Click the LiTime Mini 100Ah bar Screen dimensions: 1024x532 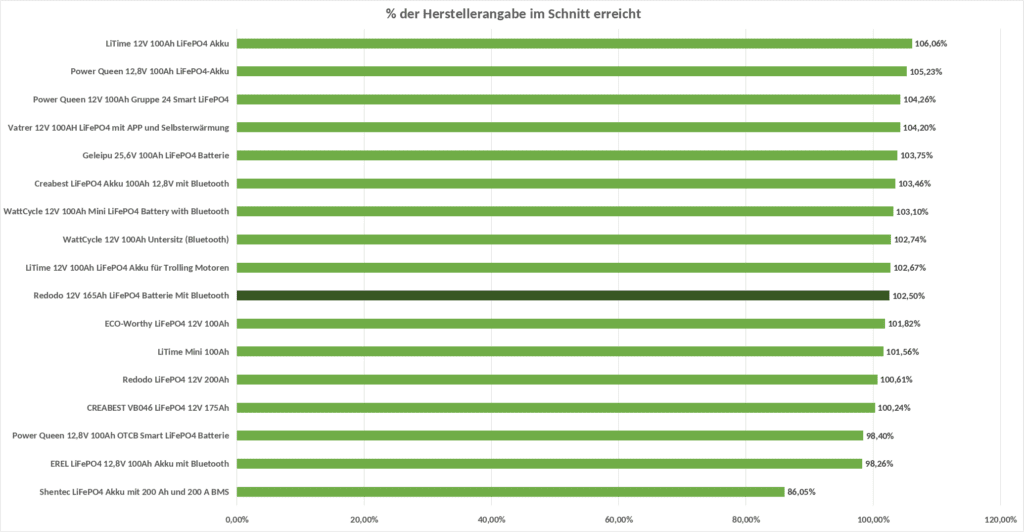pos(559,351)
